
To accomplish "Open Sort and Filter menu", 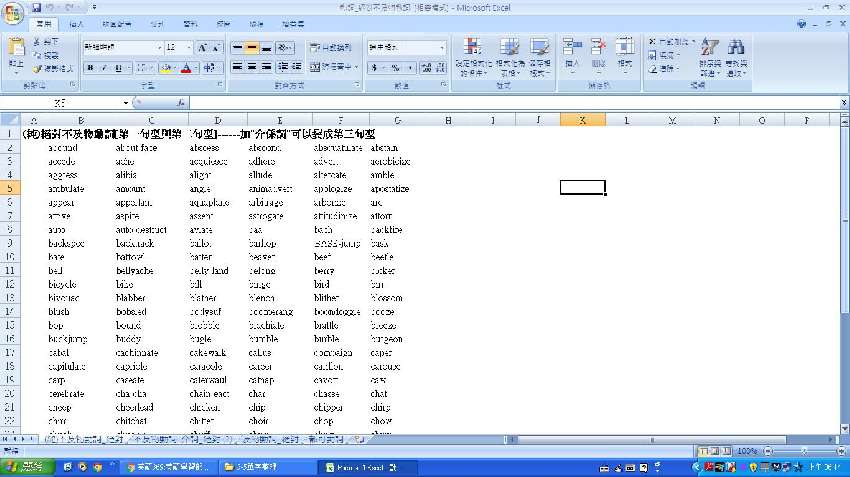I will (x=710, y=57).
